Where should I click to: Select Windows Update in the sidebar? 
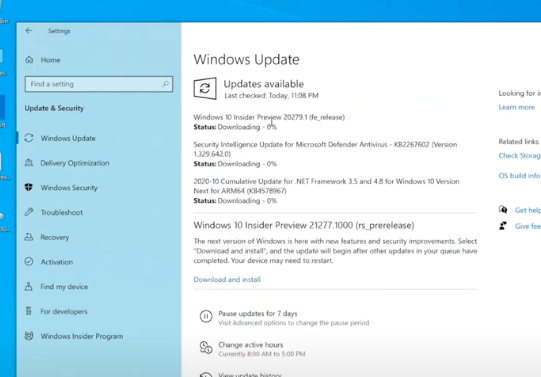pyautogui.click(x=68, y=138)
